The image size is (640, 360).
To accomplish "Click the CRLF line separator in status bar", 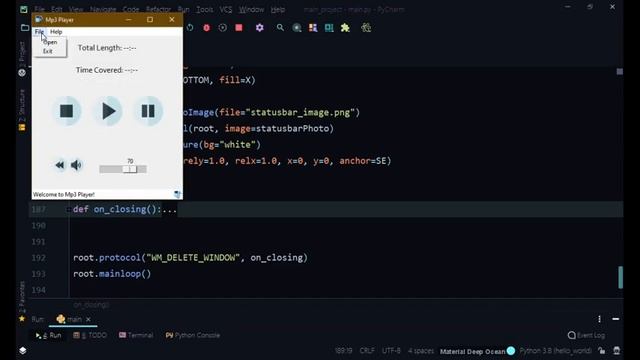I will click(x=367, y=351).
